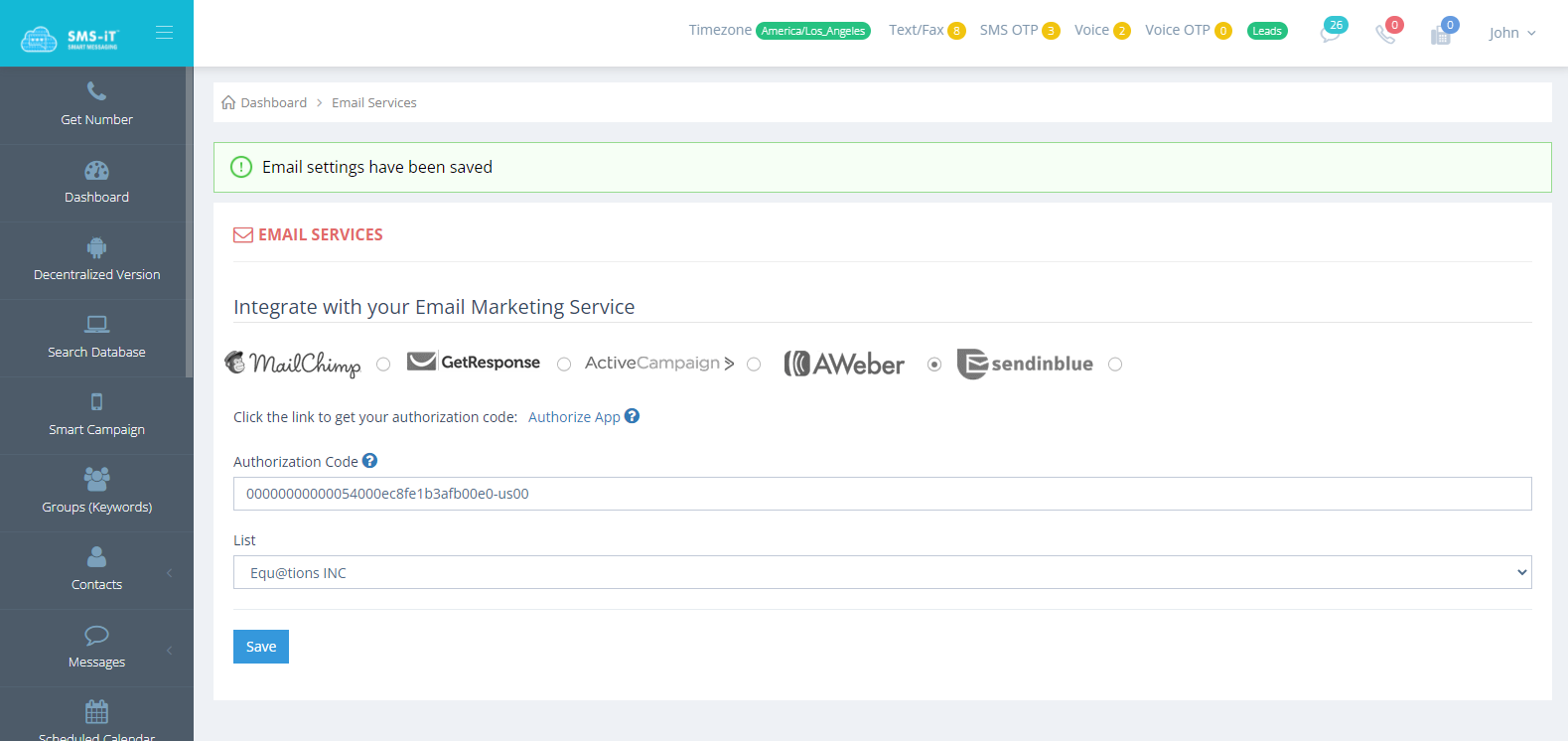1568x741 pixels.
Task: Click the ActiveCampaign logo
Action: (x=659, y=364)
